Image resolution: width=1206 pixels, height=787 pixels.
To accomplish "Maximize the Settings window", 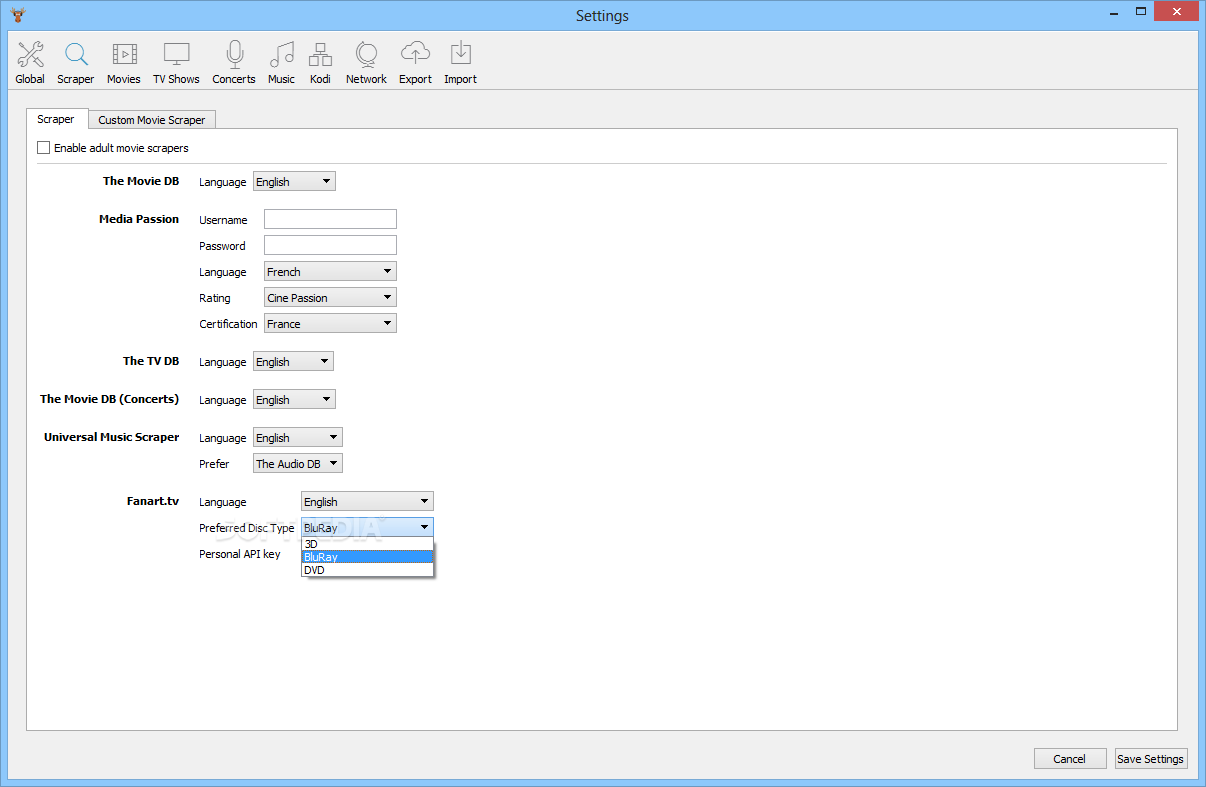I will 1140,11.
